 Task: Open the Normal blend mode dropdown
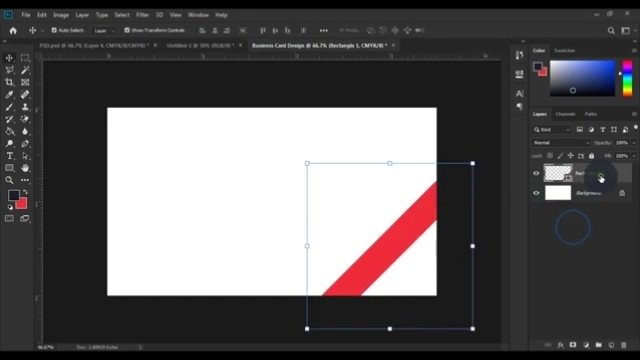[x=561, y=143]
